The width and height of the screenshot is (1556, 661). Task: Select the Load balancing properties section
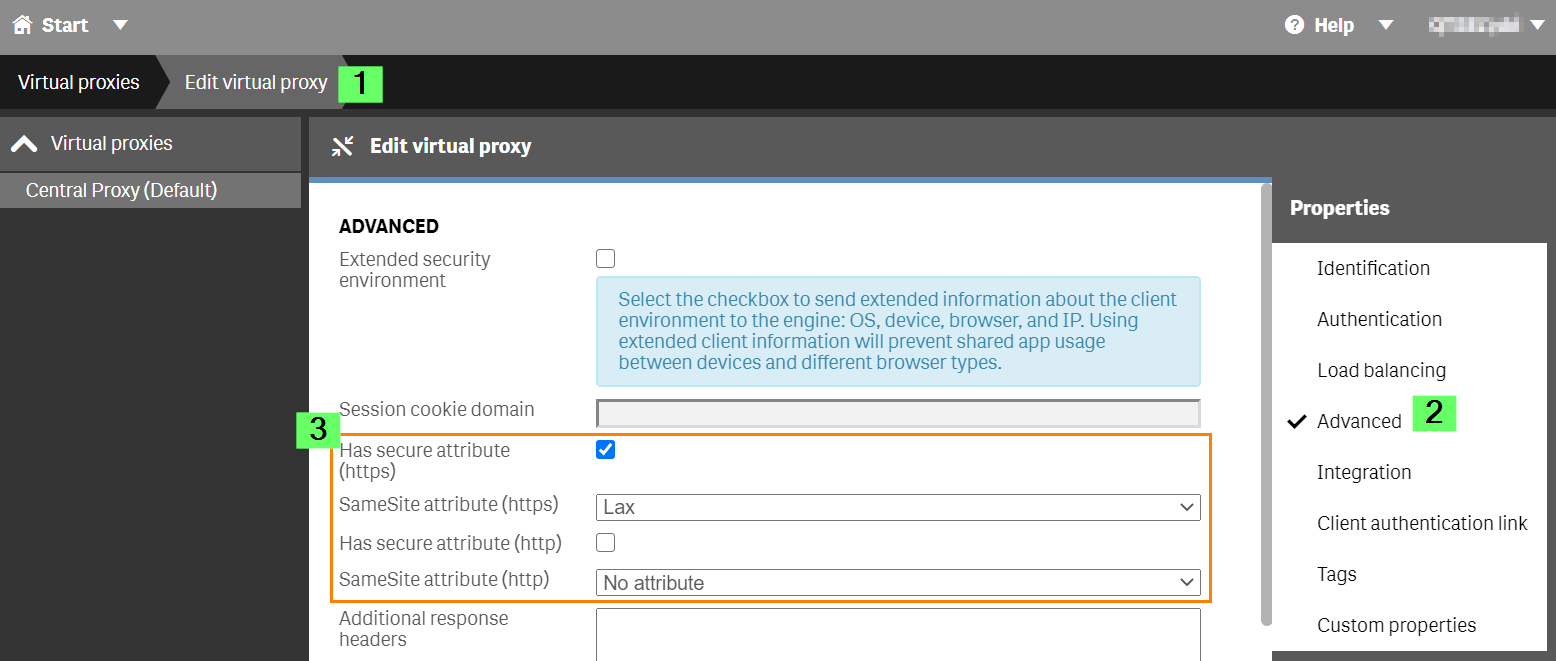(1381, 370)
